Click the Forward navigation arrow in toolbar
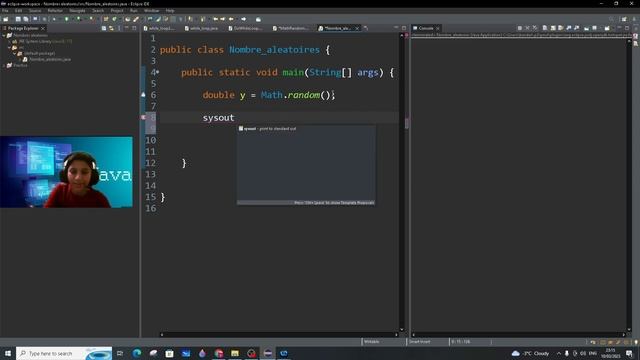This screenshot has width=640, height=360. 244,19
